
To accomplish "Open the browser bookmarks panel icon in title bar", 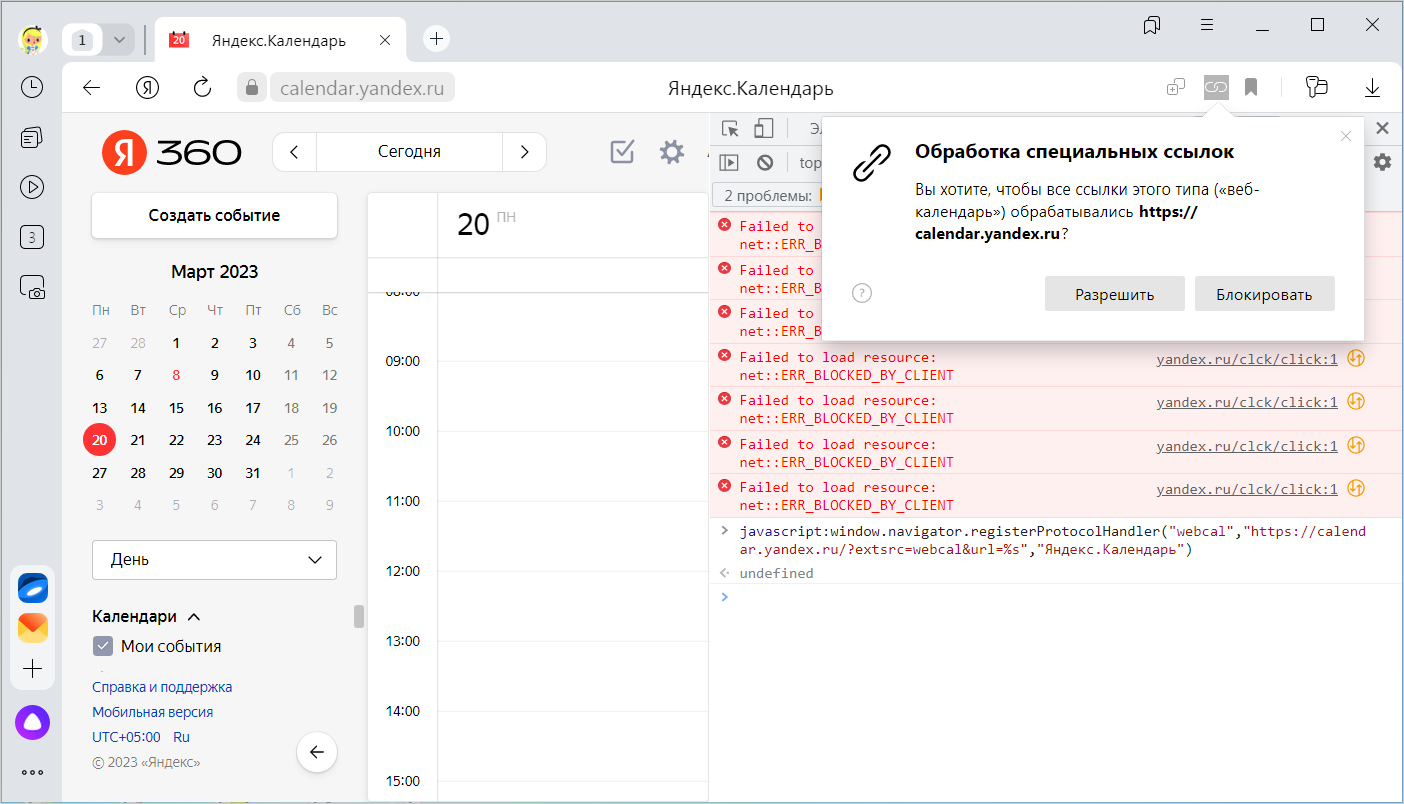I will click(1152, 25).
